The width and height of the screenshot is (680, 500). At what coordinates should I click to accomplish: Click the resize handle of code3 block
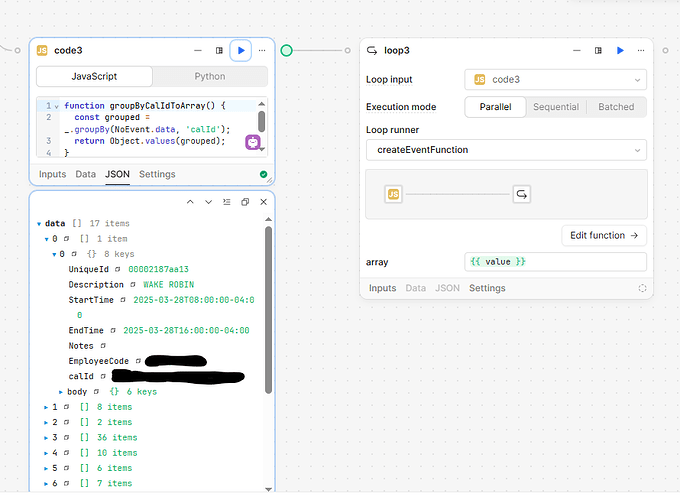pos(270,180)
